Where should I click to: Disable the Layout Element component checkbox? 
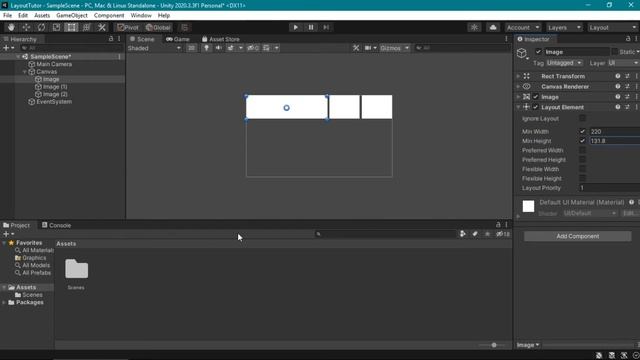point(536,107)
